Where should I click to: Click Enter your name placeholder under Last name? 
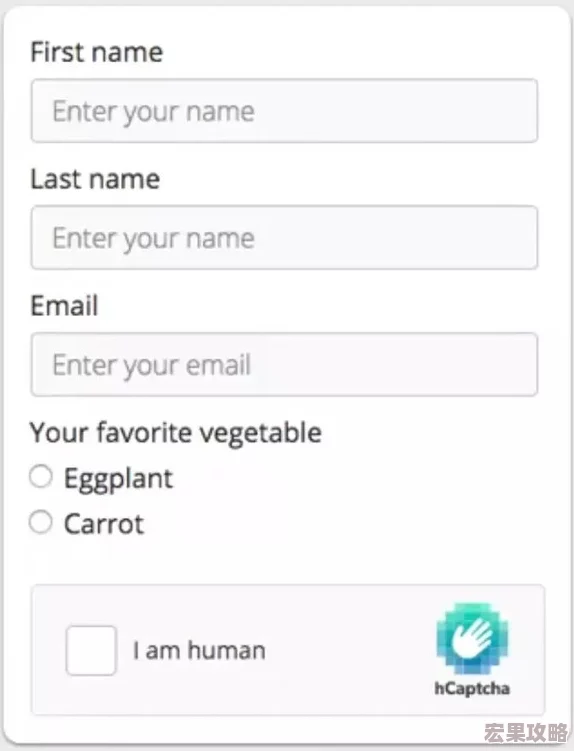click(x=153, y=239)
